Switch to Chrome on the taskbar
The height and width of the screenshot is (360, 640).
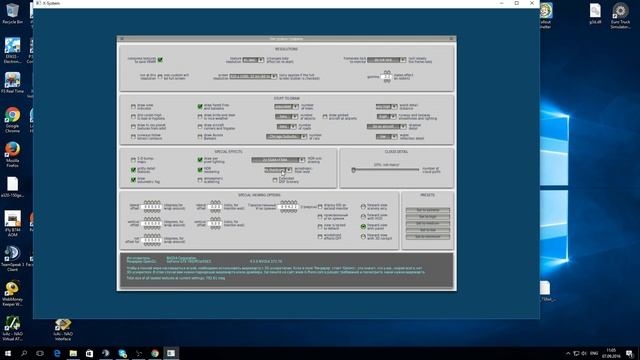(155, 353)
